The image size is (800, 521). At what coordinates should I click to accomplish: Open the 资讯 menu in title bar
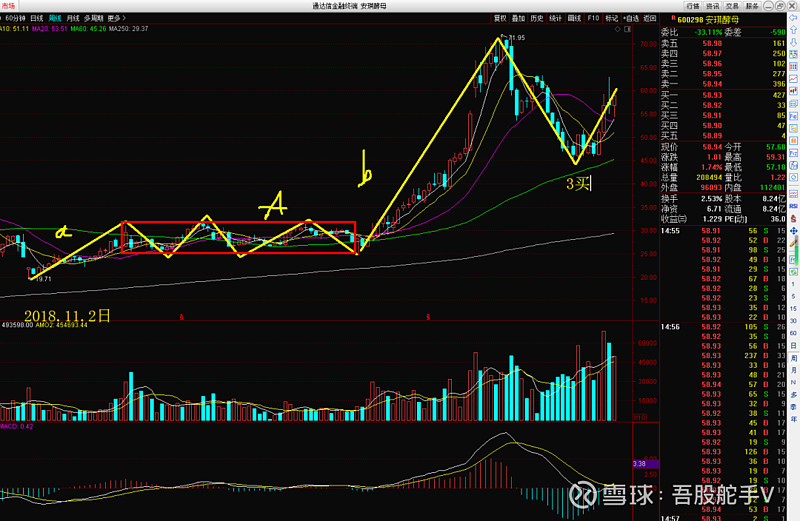[712, 6]
